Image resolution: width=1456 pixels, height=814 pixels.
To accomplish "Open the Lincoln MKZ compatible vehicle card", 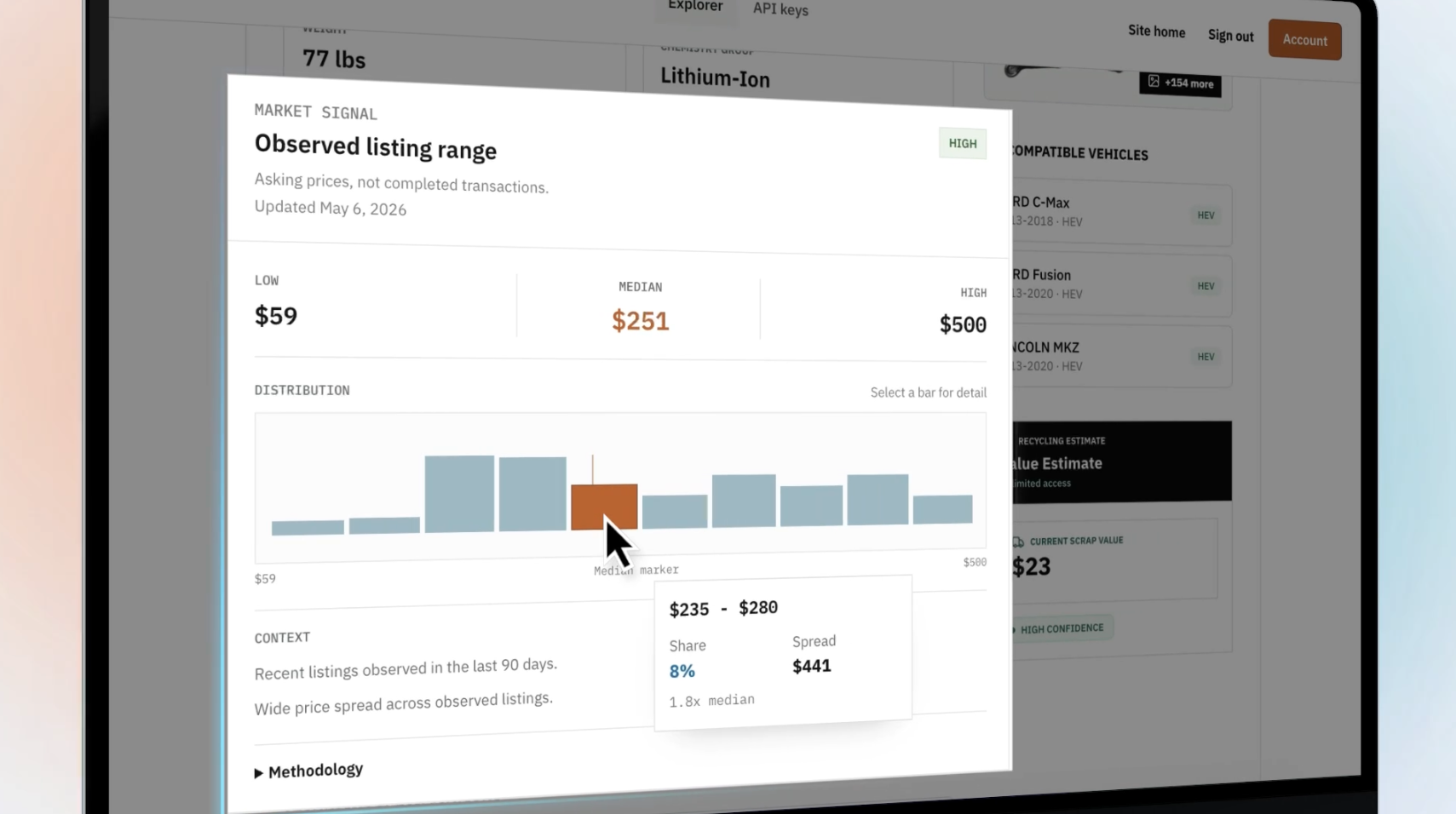I will click(1120, 357).
